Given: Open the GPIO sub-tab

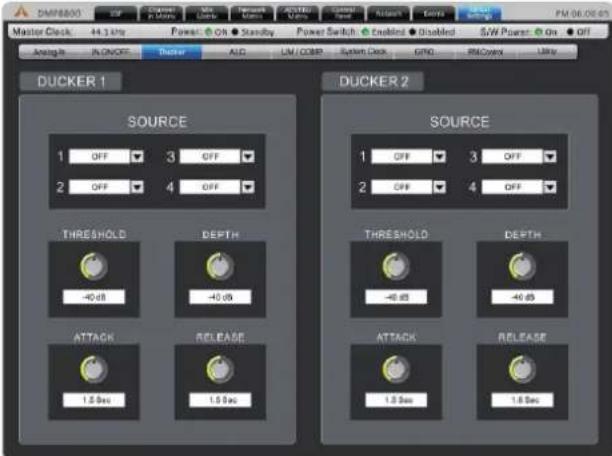Looking at the screenshot, I should (424, 52).
